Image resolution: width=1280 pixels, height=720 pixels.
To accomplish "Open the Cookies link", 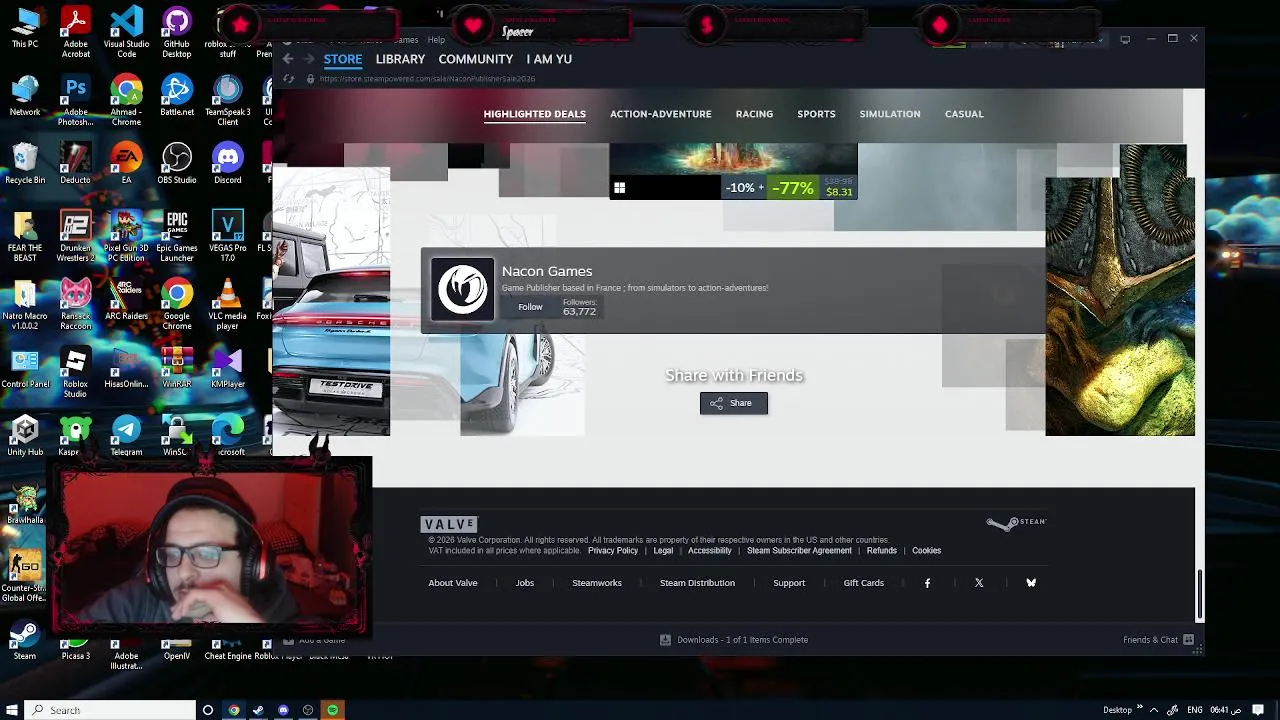I will click(926, 551).
